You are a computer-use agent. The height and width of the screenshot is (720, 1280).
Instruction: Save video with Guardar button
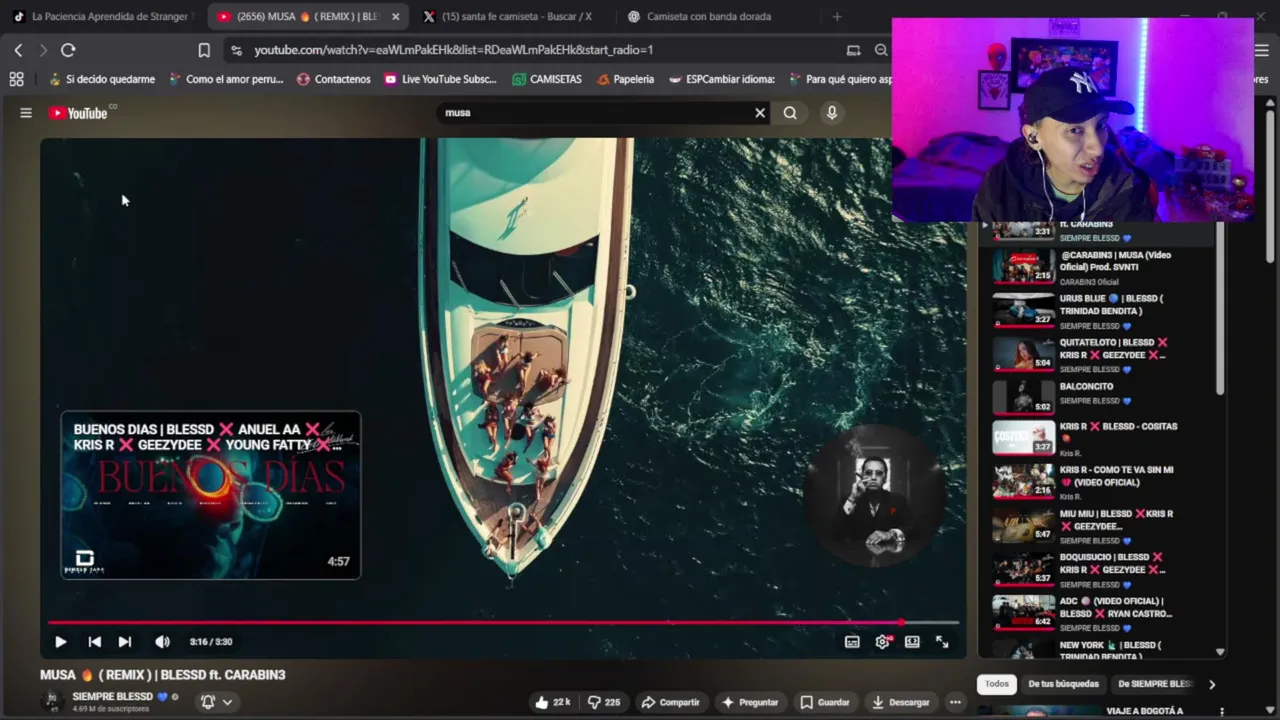(x=825, y=702)
